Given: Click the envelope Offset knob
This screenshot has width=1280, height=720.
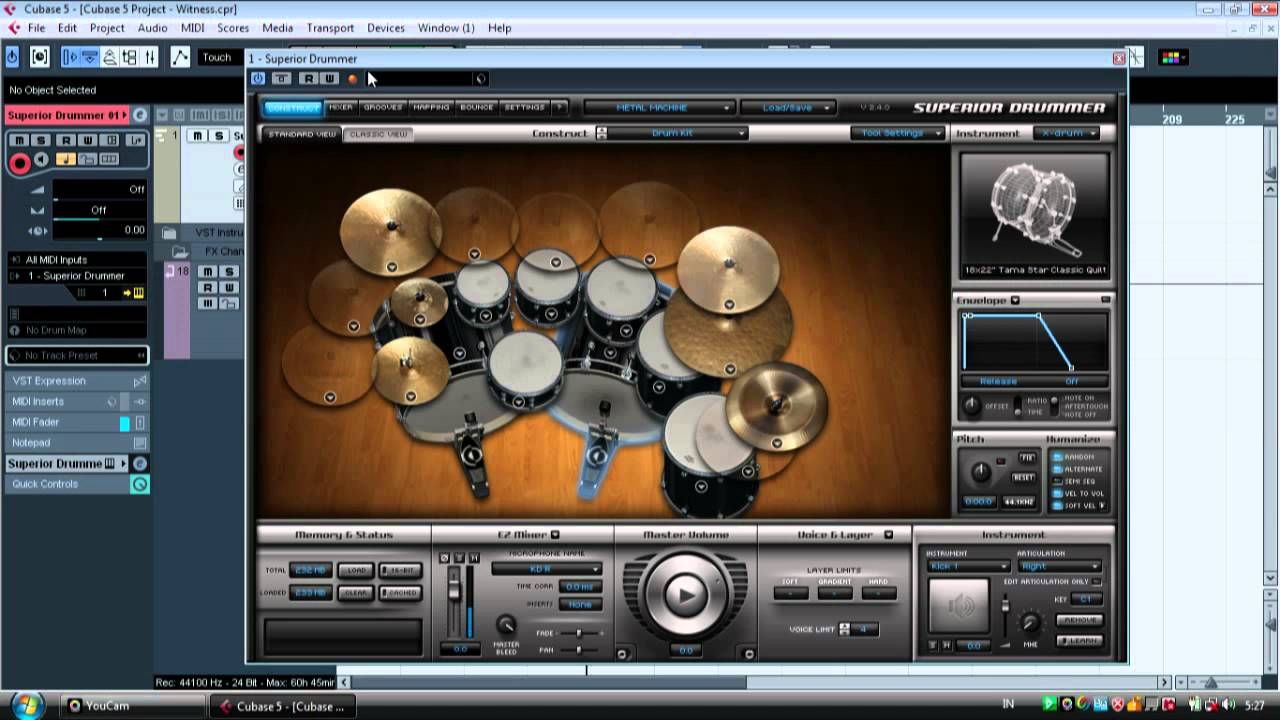Looking at the screenshot, I should pos(971,406).
